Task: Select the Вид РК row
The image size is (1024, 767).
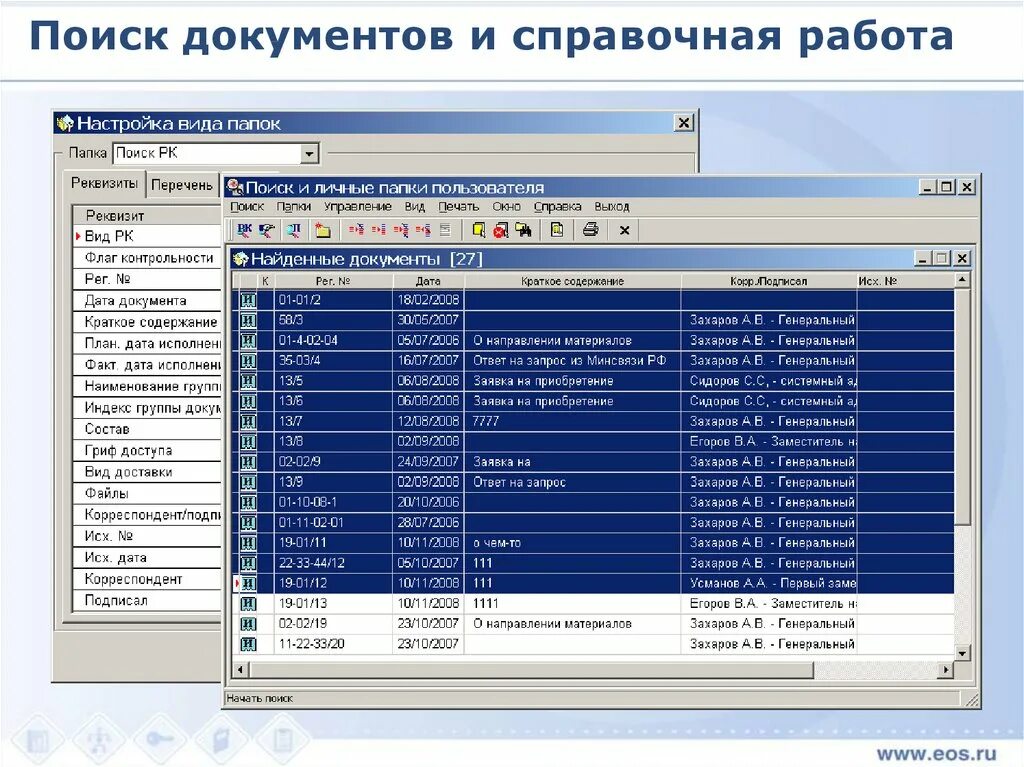Action: pos(147,236)
